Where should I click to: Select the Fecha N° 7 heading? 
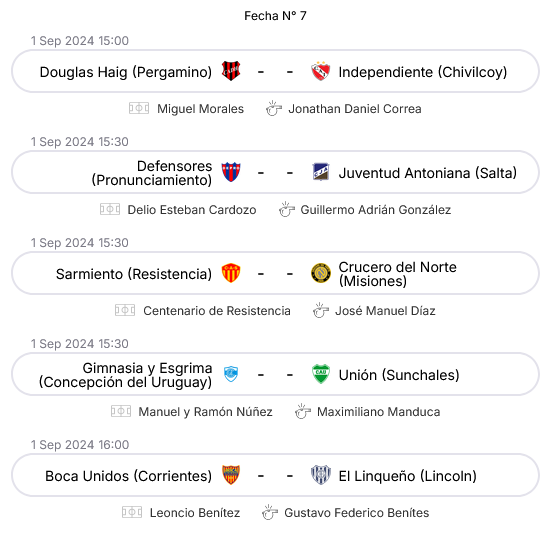tap(275, 16)
